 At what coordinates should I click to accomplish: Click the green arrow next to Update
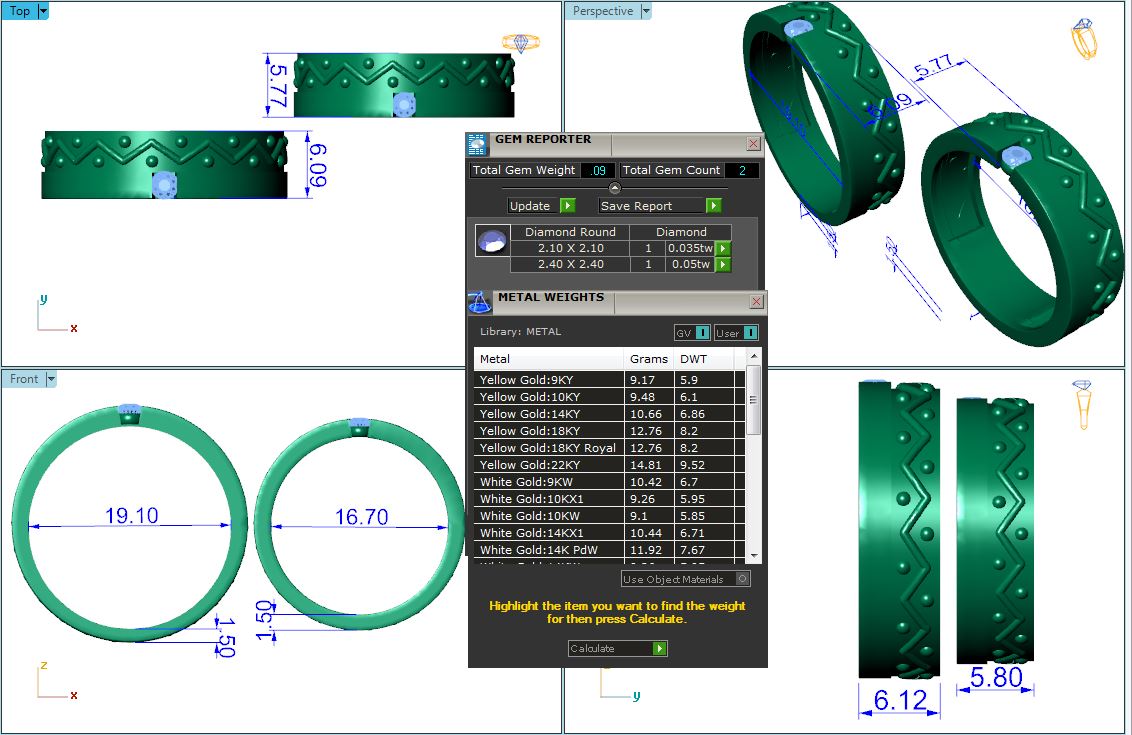click(567, 206)
